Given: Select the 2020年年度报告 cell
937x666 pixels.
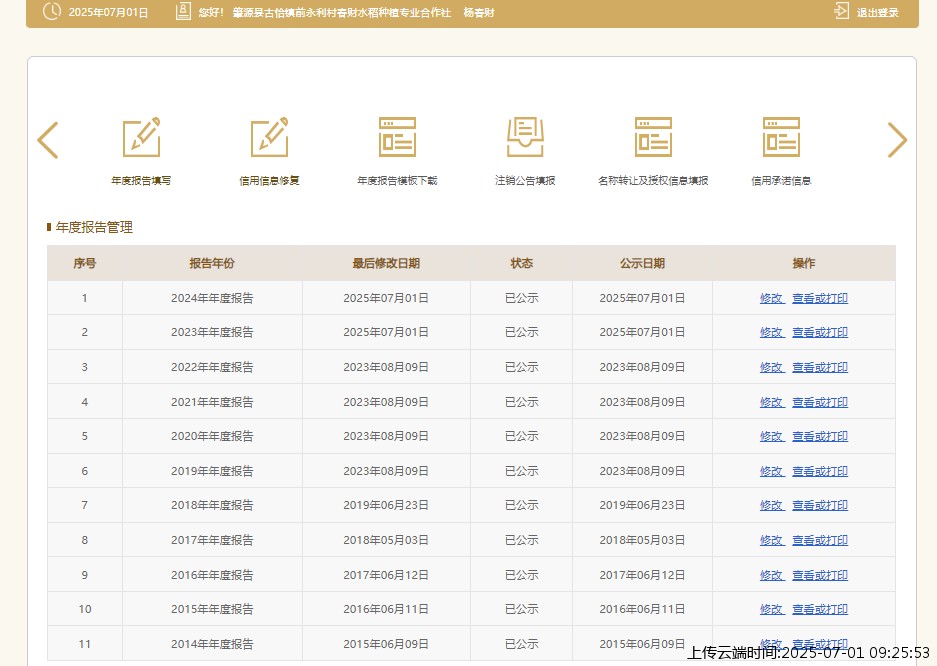Looking at the screenshot, I should coord(212,436).
